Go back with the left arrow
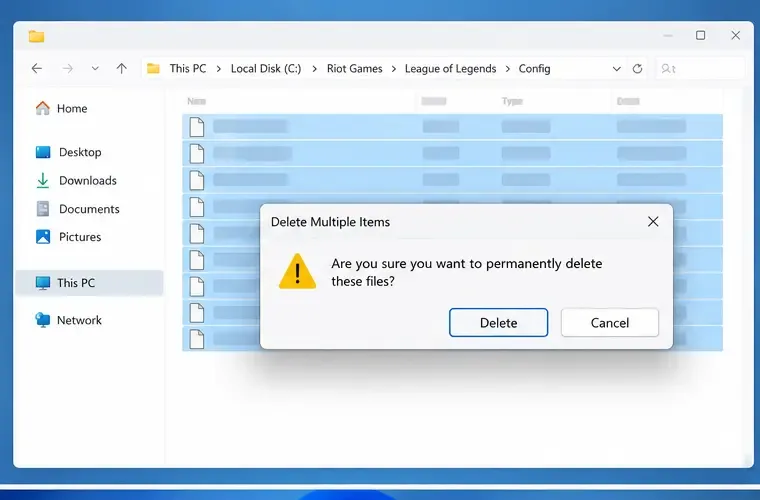 point(37,68)
